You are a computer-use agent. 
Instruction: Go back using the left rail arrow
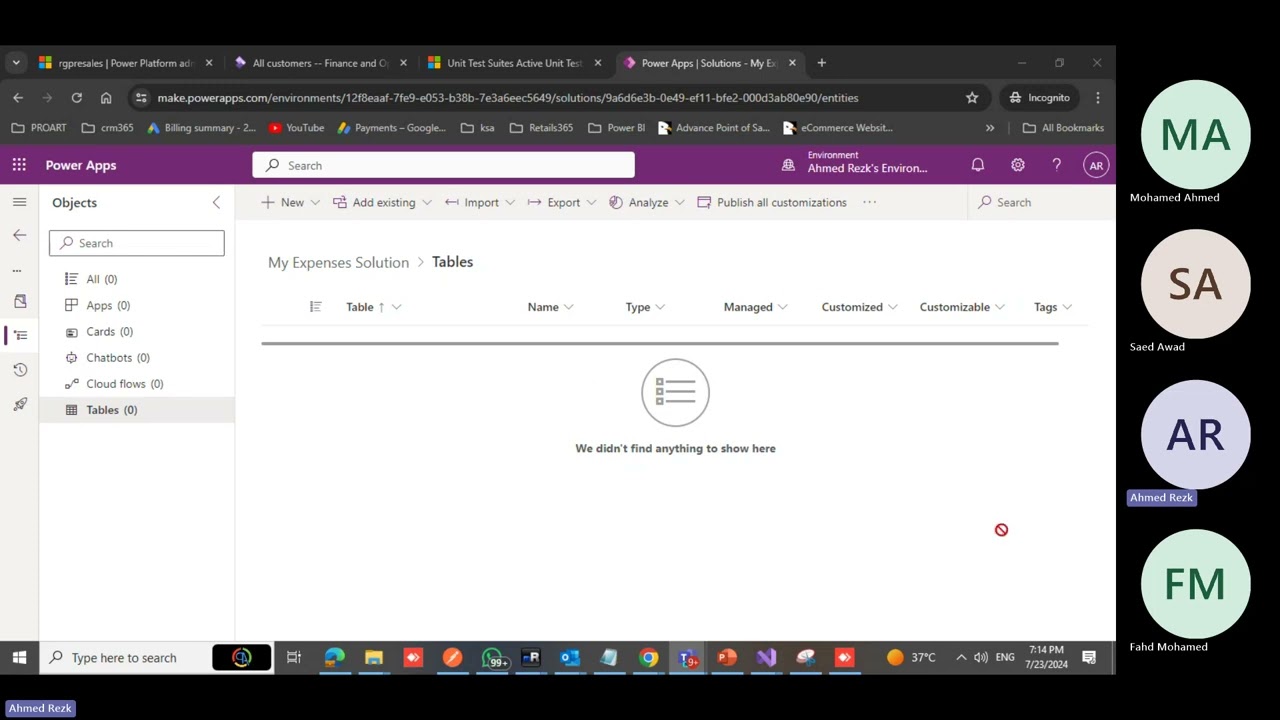coord(19,235)
